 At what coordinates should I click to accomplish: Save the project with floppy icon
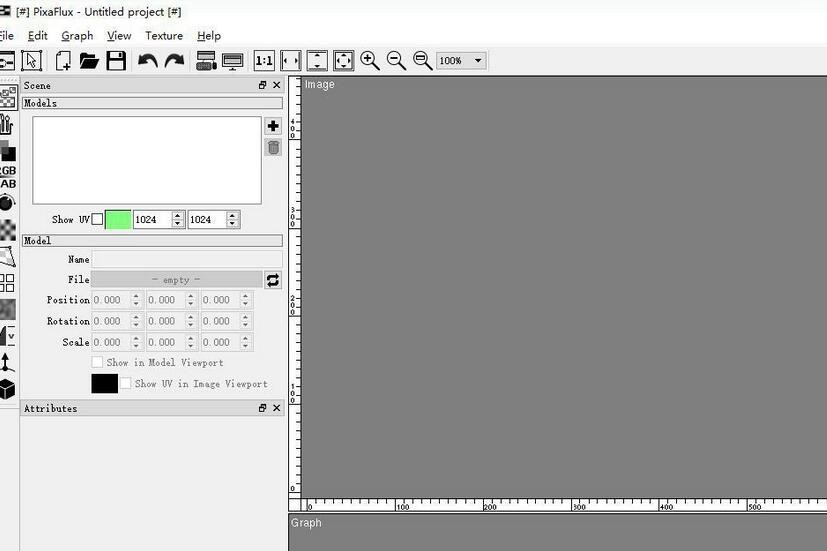(x=116, y=61)
